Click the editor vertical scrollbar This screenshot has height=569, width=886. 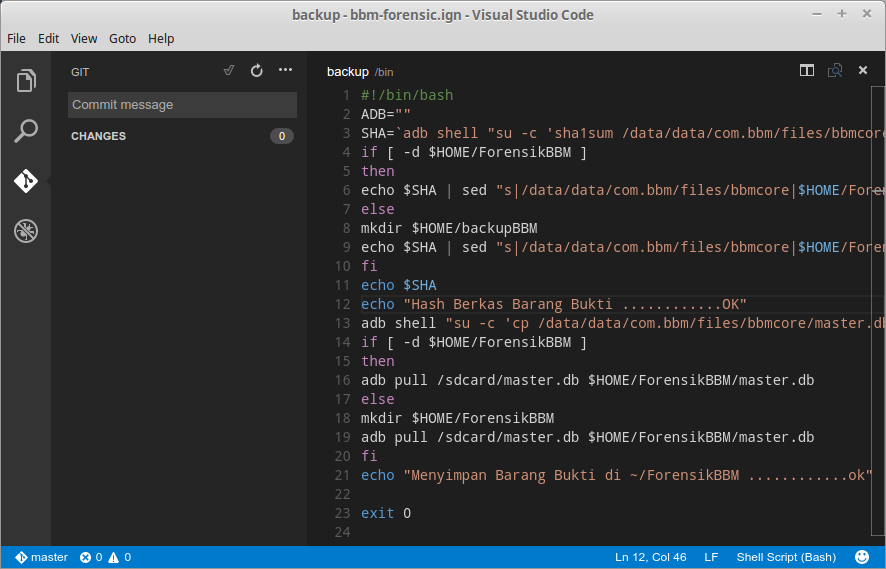pos(878,310)
